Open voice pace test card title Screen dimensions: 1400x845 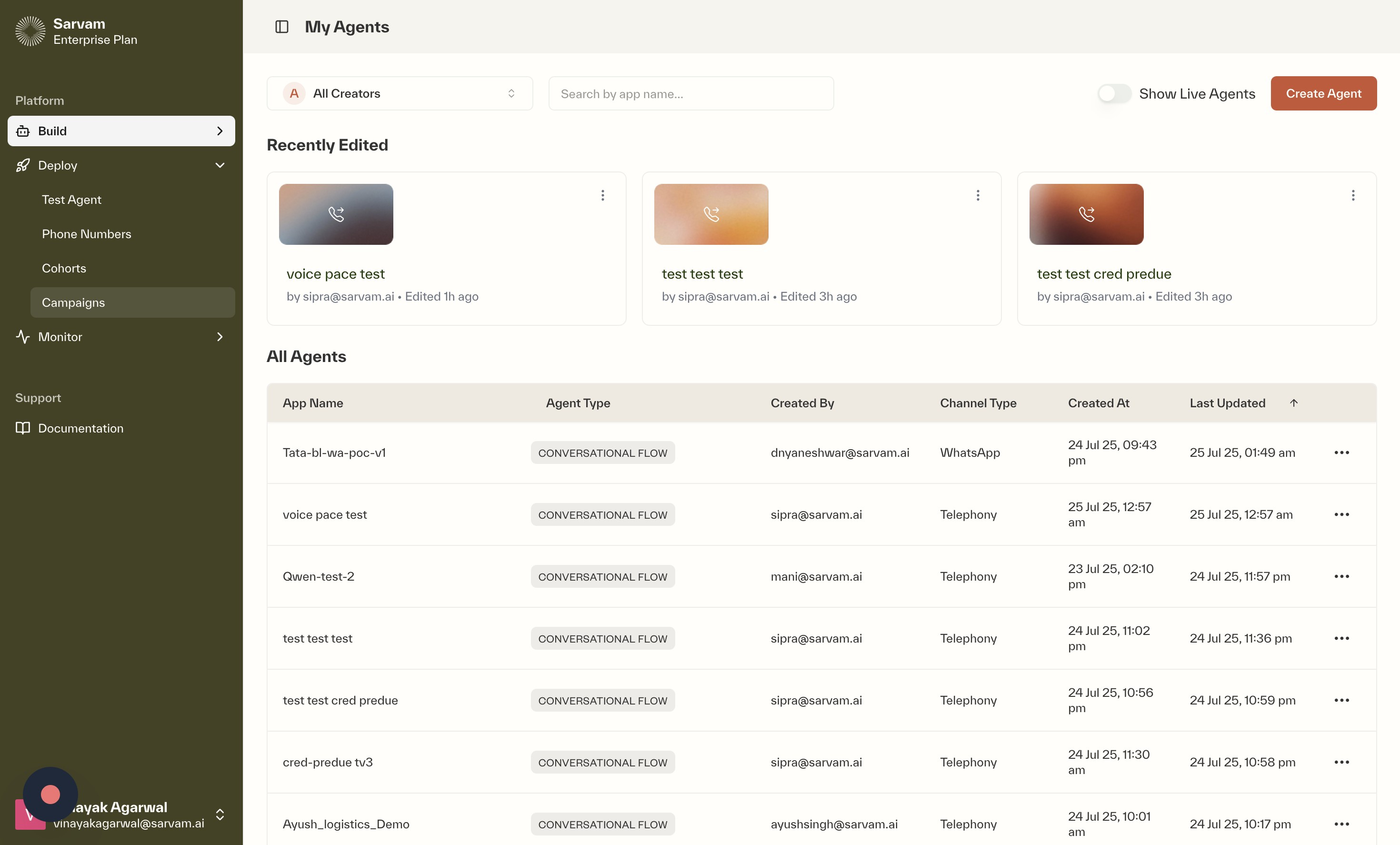coord(335,274)
